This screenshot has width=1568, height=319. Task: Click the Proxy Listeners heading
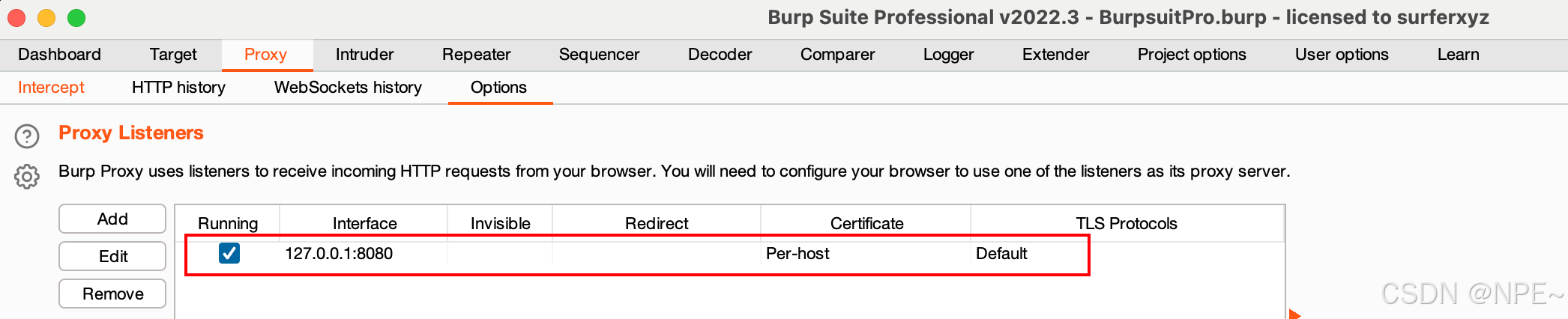click(x=131, y=133)
